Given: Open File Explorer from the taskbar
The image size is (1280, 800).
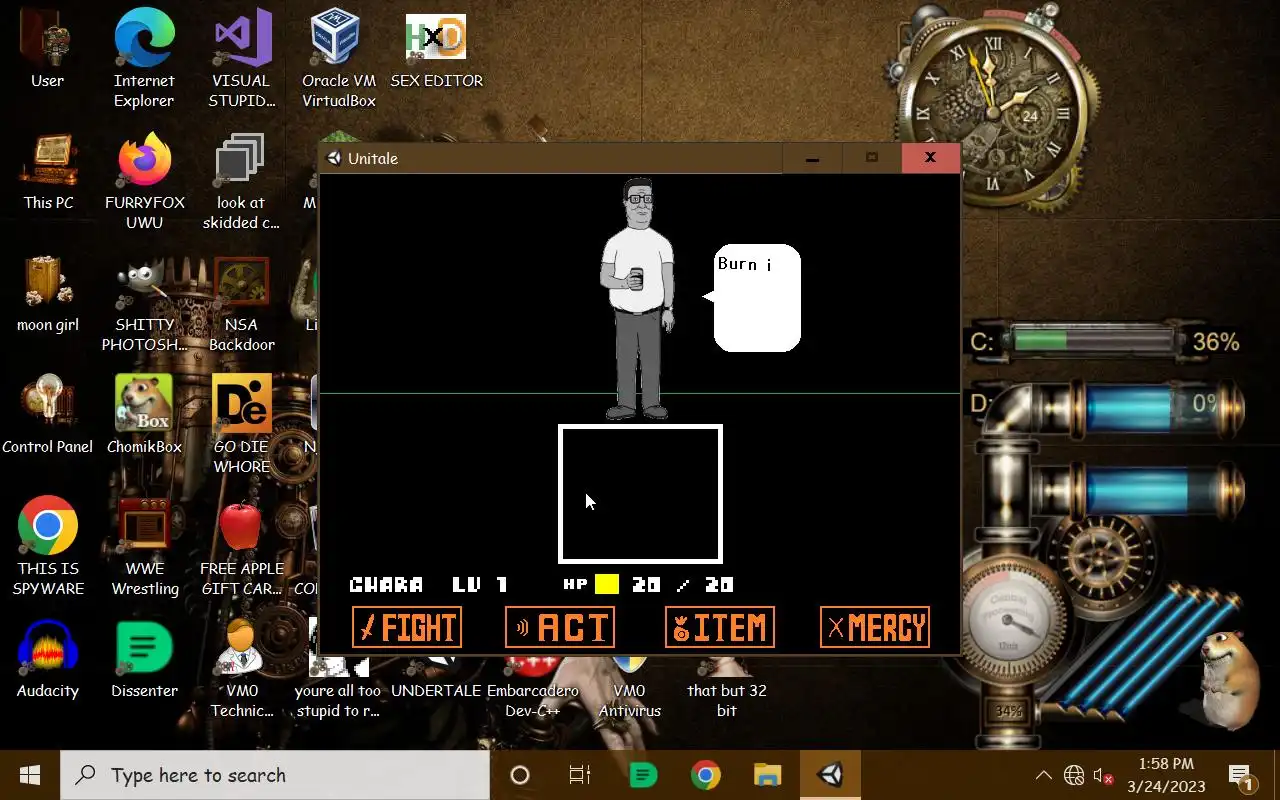Looking at the screenshot, I should pos(767,775).
